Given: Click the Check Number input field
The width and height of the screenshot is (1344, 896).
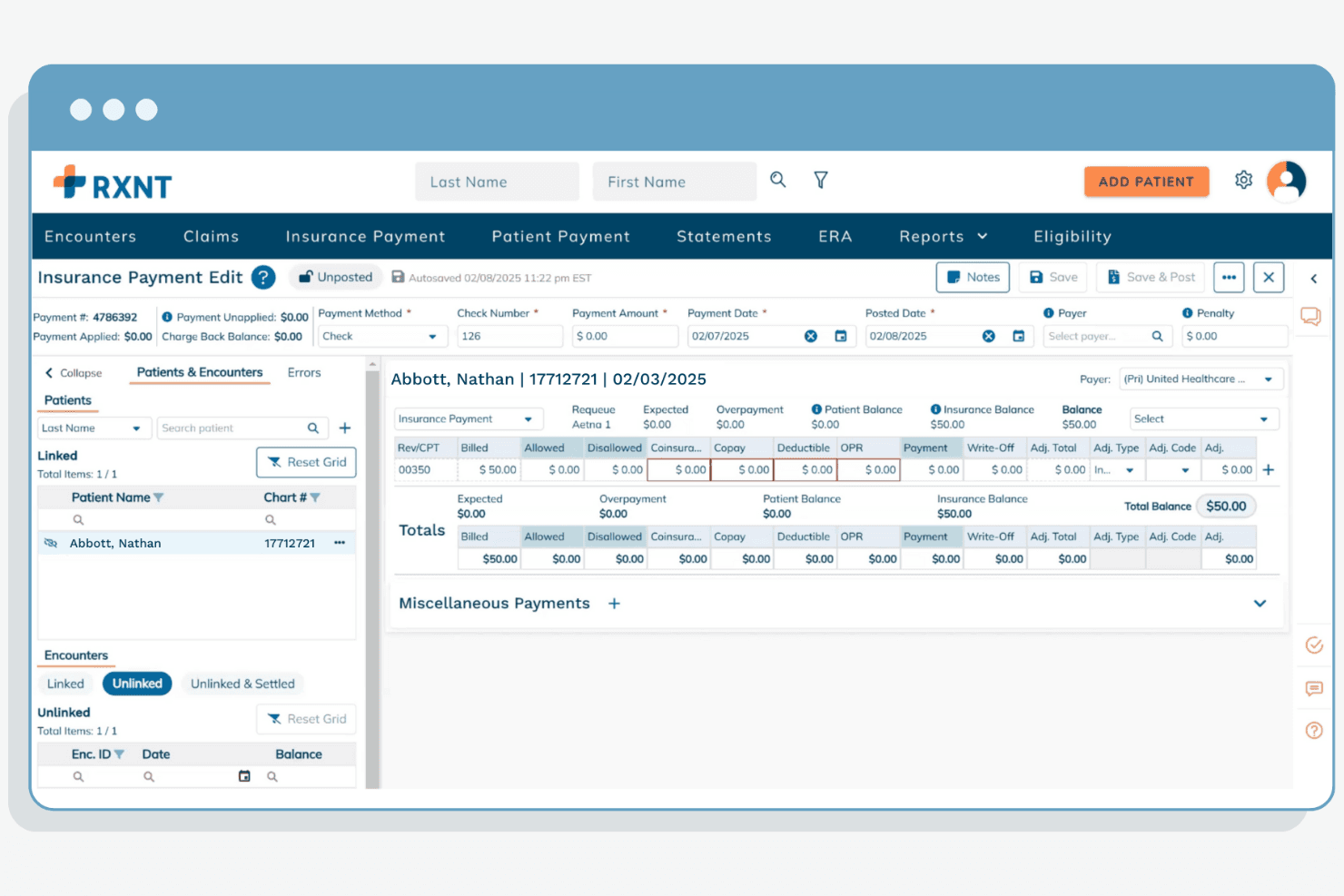Looking at the screenshot, I should coord(509,336).
